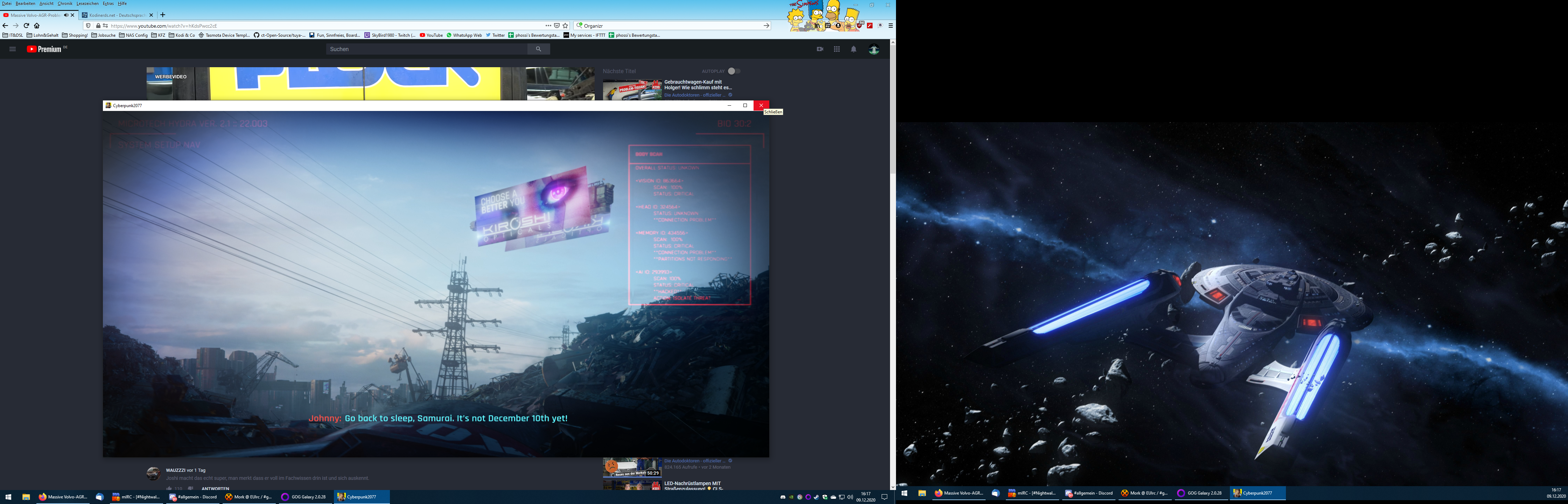This screenshot has width=1568, height=504.
Task: Open Windows notification center
Action: tap(884, 497)
